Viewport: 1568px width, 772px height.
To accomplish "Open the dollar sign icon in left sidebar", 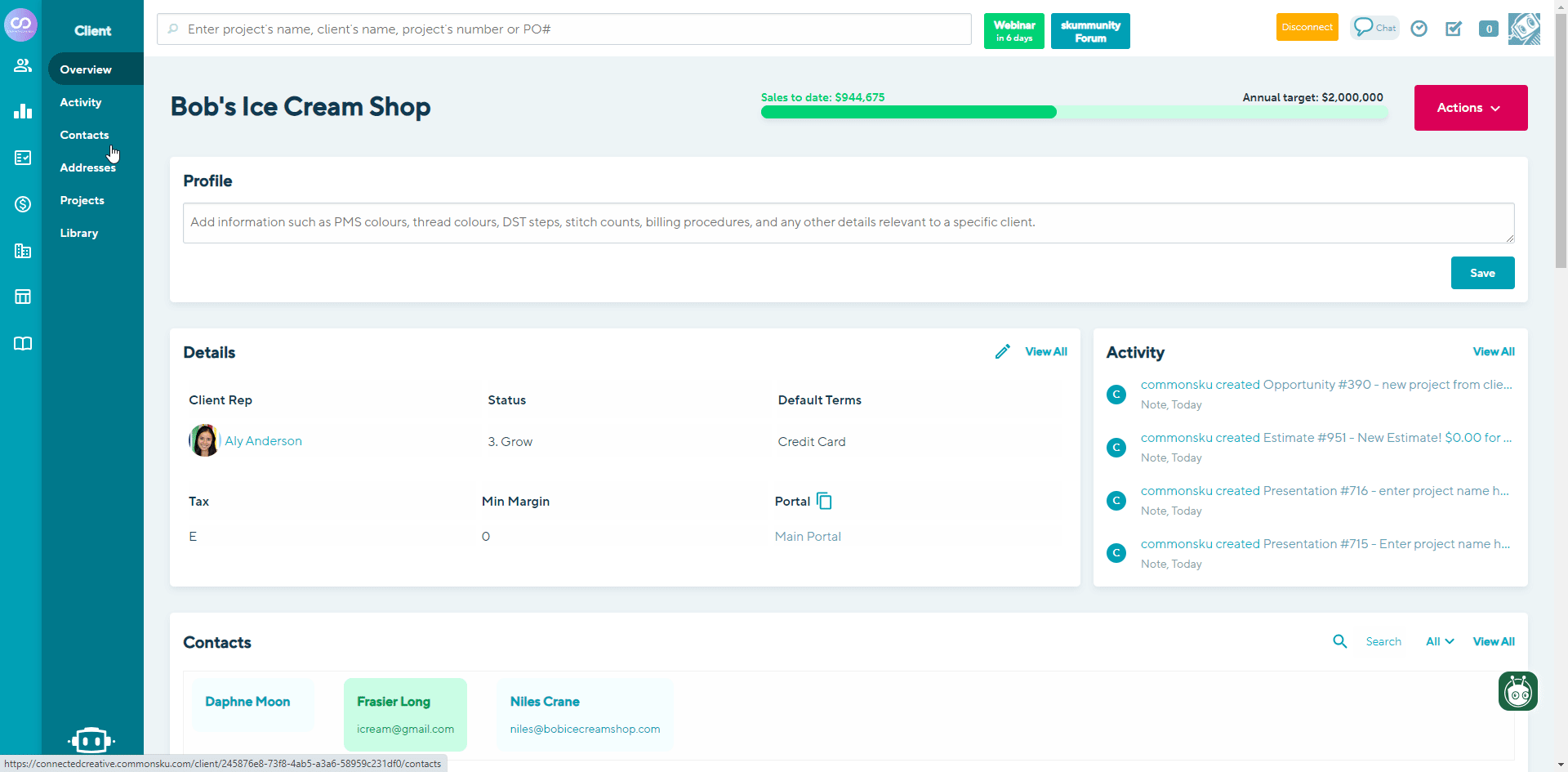I will click(23, 204).
